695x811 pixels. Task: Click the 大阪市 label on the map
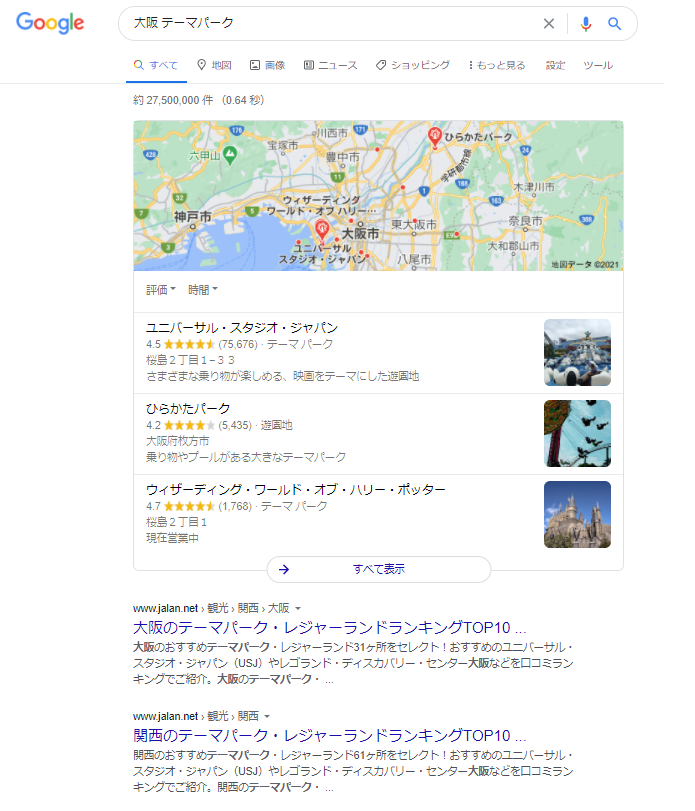tap(360, 234)
